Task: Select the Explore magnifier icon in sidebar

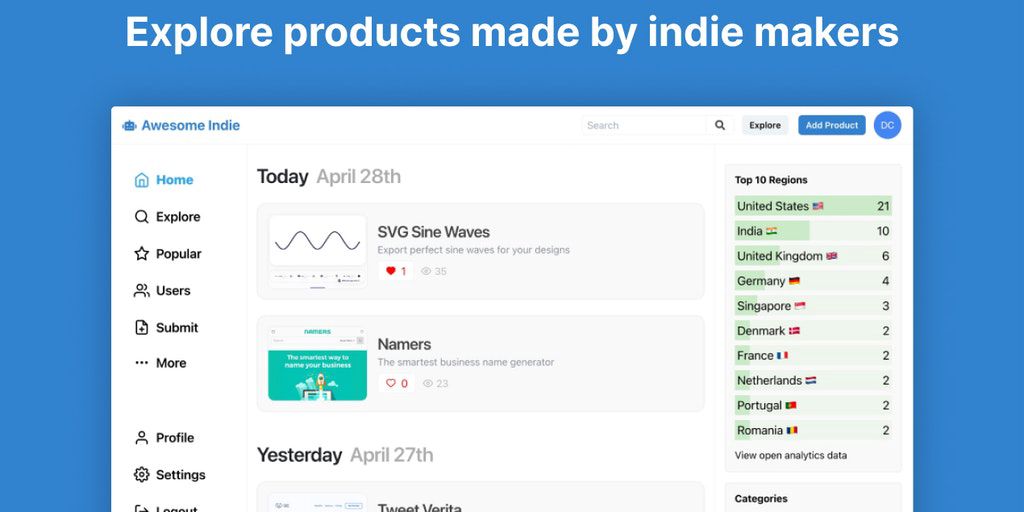Action: point(142,217)
